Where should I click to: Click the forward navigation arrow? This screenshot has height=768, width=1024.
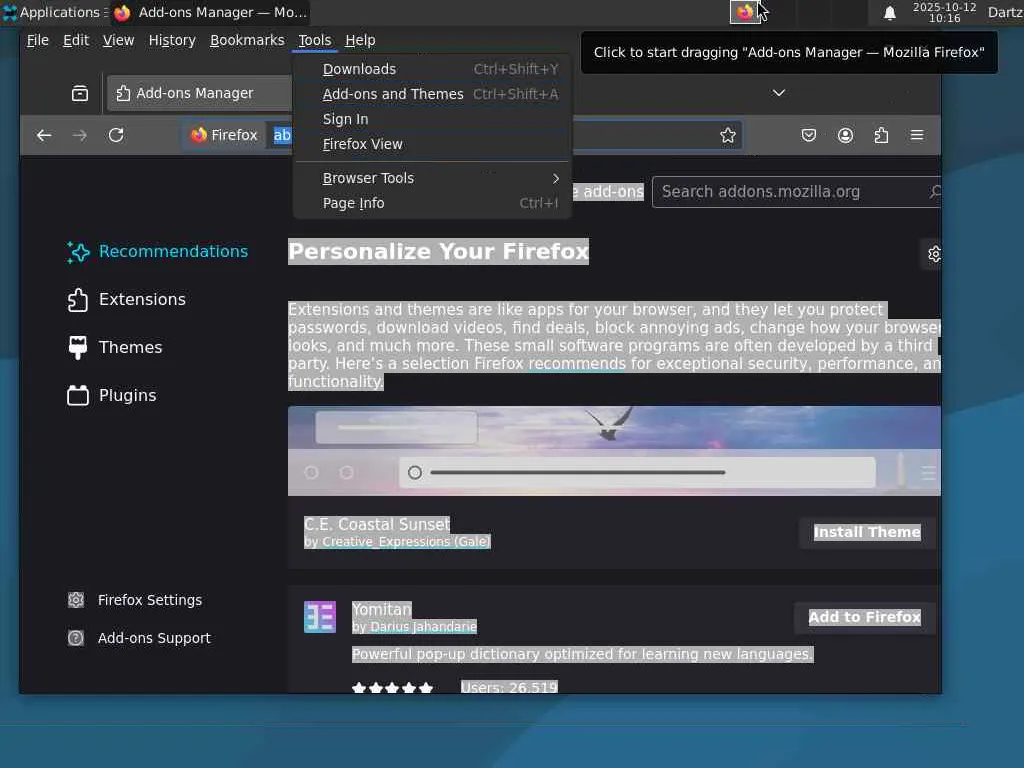point(80,135)
